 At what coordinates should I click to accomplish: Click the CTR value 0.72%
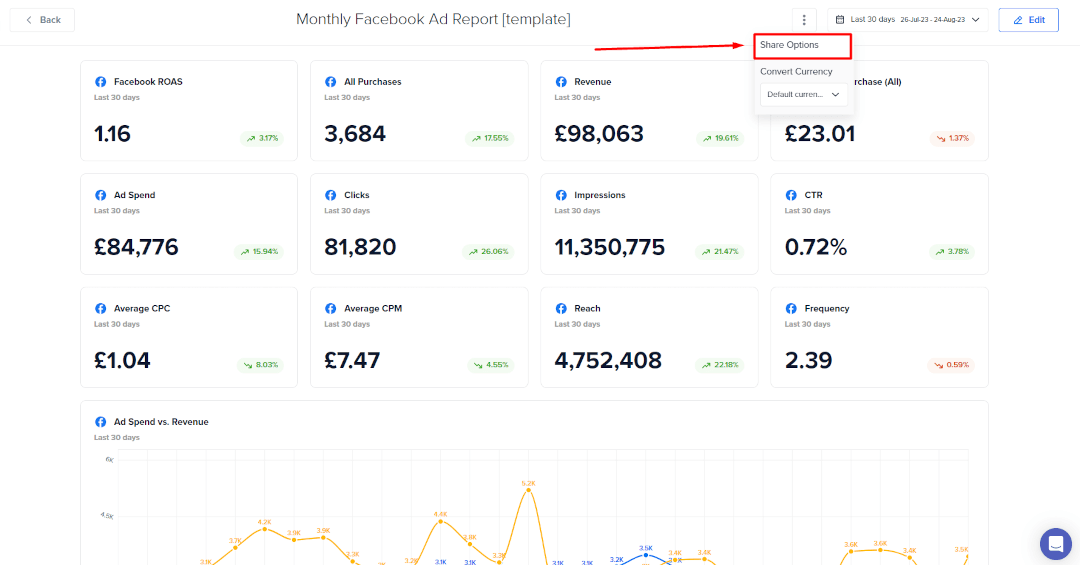pos(816,247)
